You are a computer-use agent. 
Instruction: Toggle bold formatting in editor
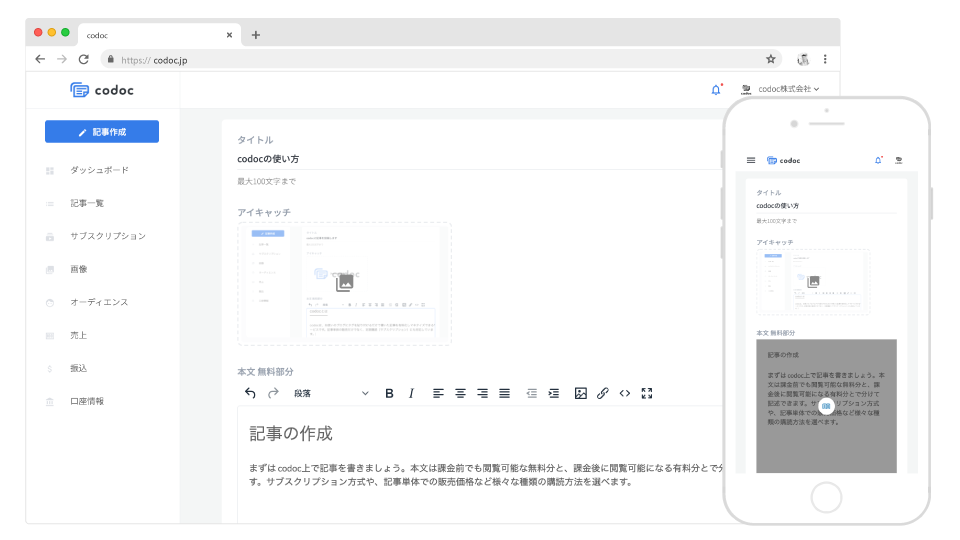tap(389, 393)
